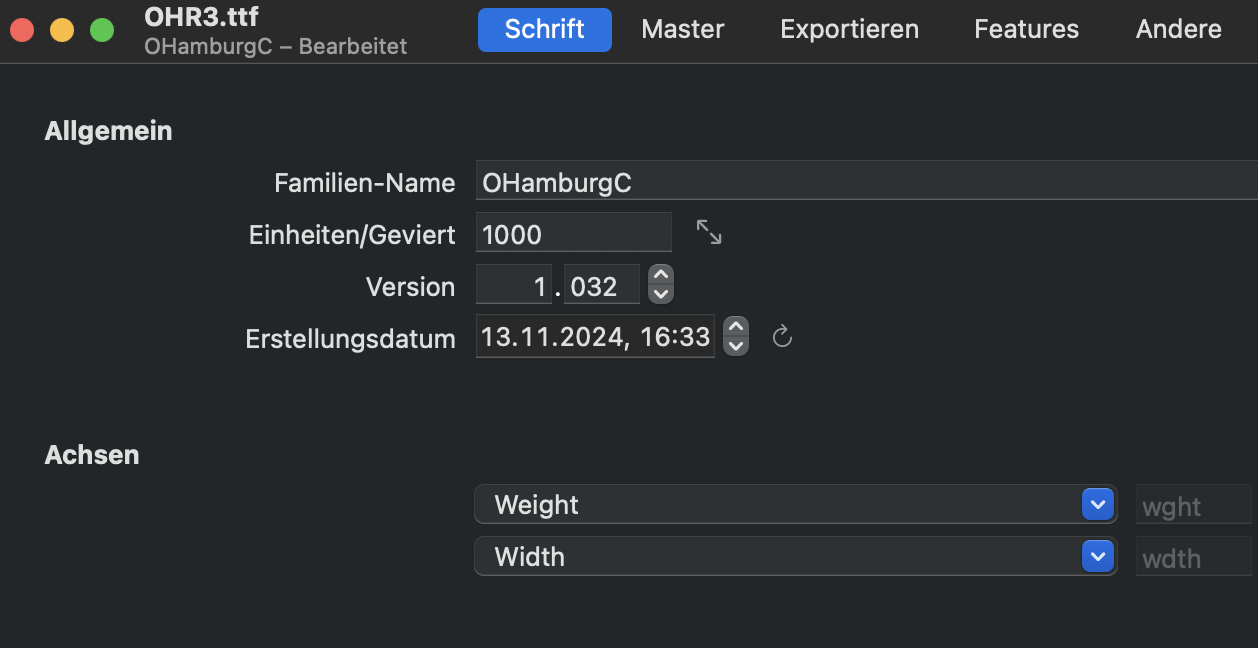Click the wght axis tag field

click(1194, 505)
